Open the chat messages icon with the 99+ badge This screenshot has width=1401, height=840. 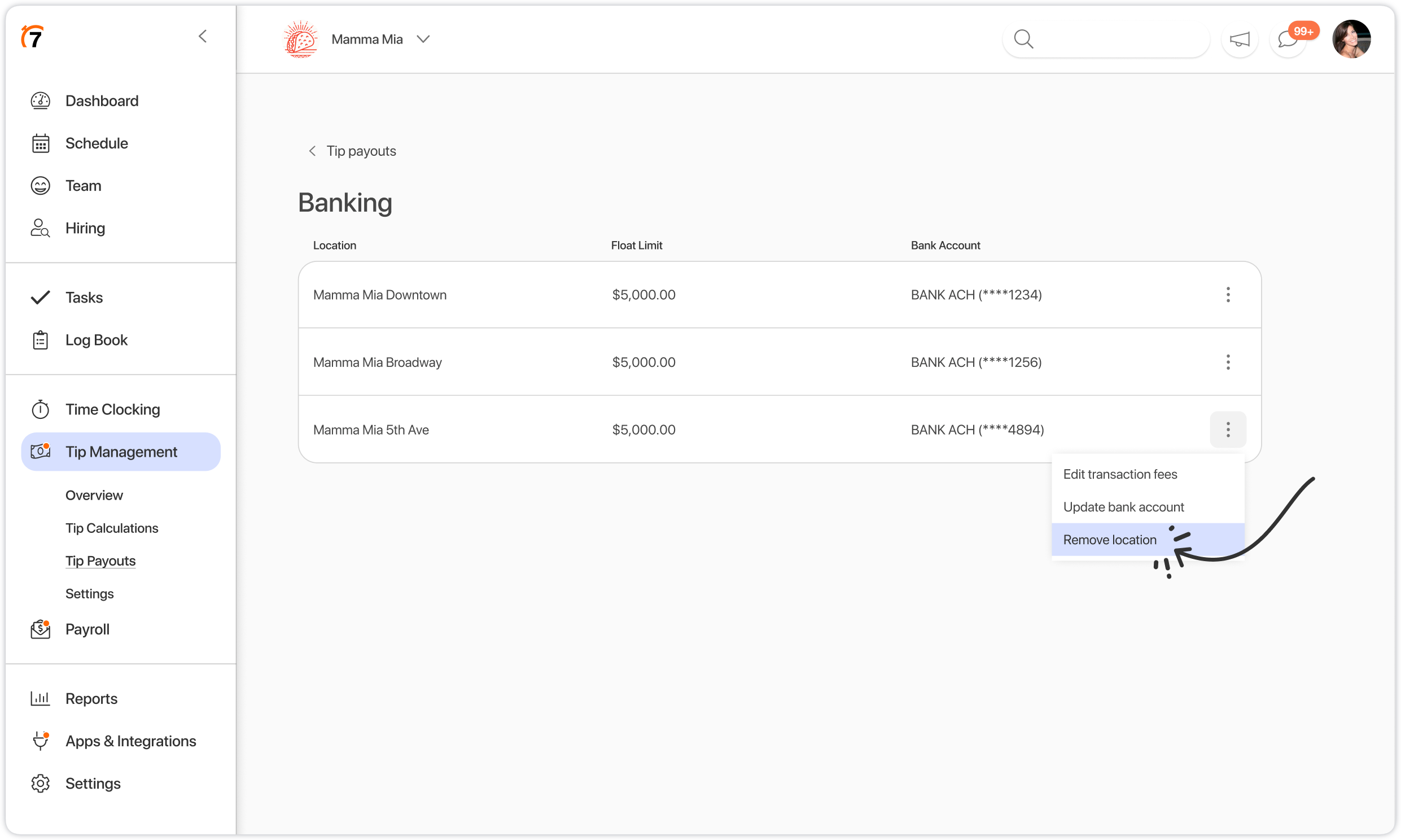[1288, 39]
